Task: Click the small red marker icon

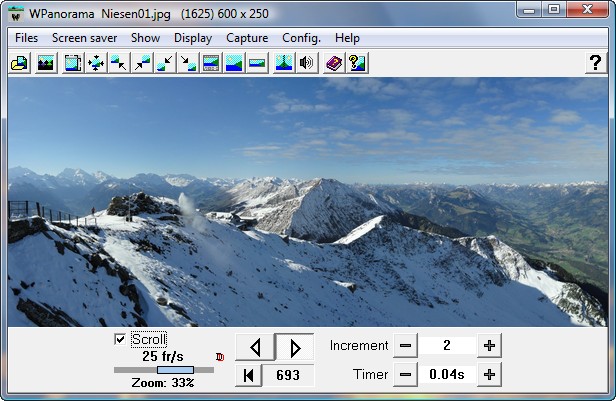Action: pos(220,357)
